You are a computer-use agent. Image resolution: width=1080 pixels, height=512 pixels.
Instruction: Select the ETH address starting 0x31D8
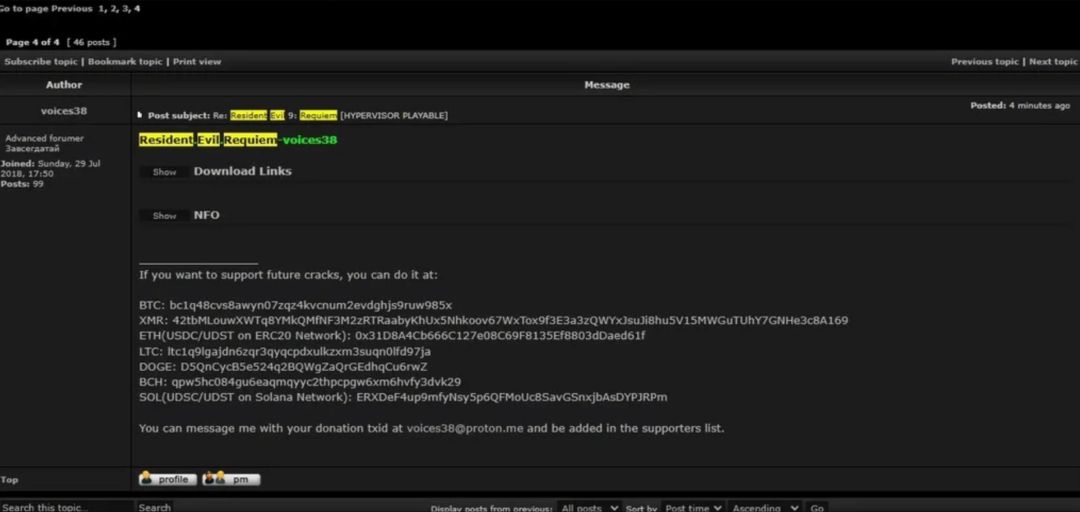(x=500, y=336)
